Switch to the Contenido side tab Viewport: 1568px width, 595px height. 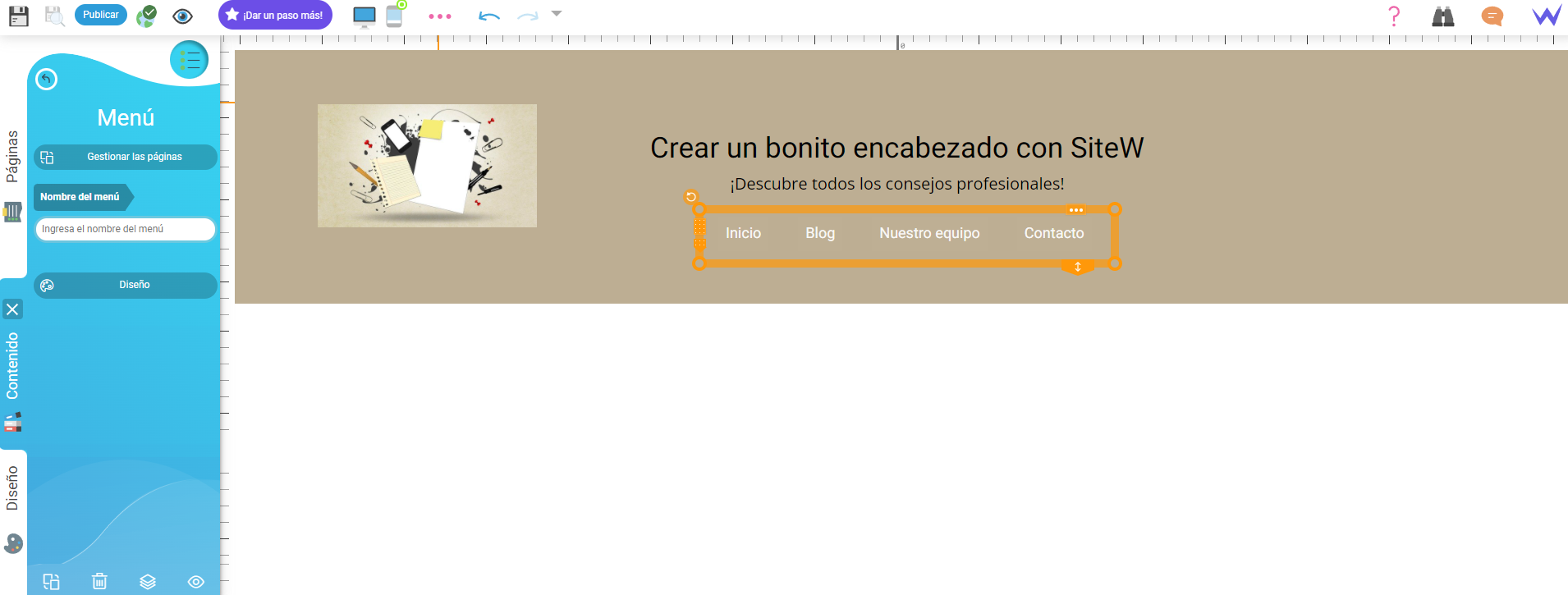pyautogui.click(x=12, y=366)
